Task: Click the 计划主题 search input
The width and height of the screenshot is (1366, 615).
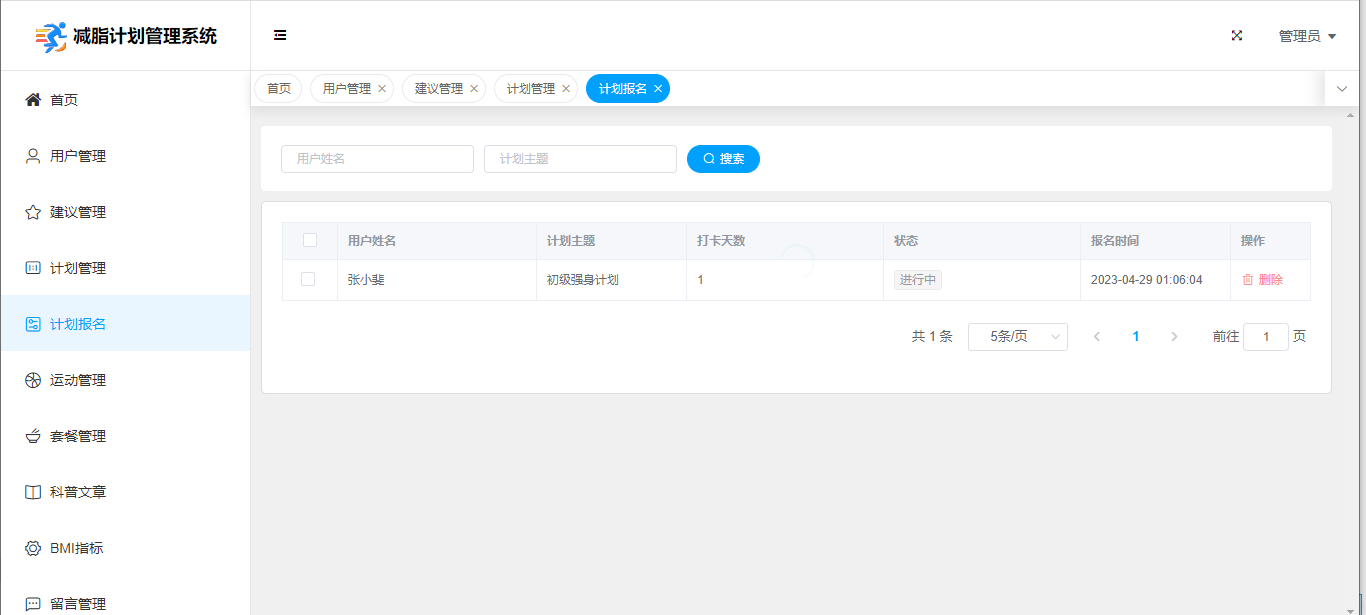Action: [580, 159]
